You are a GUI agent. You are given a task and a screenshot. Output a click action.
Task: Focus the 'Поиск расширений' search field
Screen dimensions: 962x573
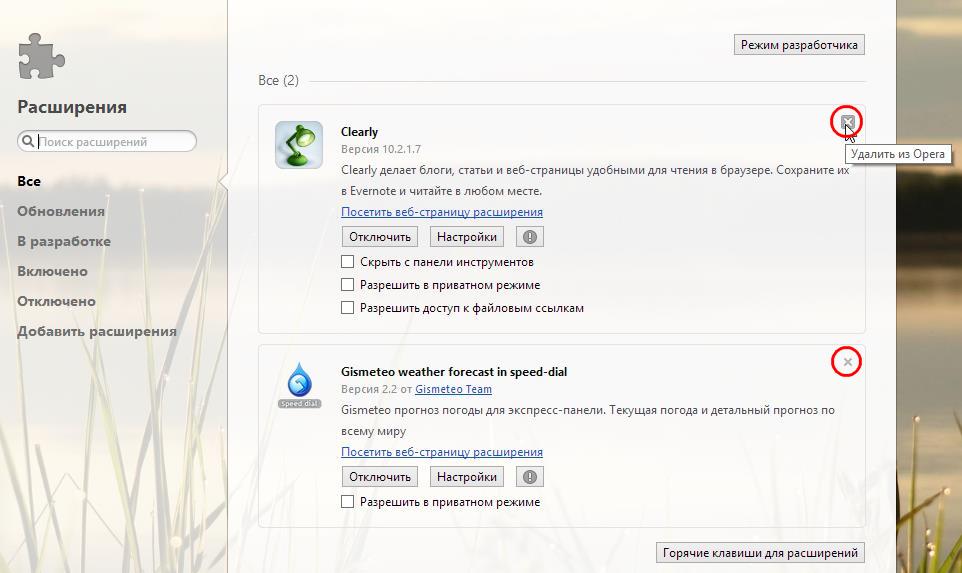tap(107, 141)
